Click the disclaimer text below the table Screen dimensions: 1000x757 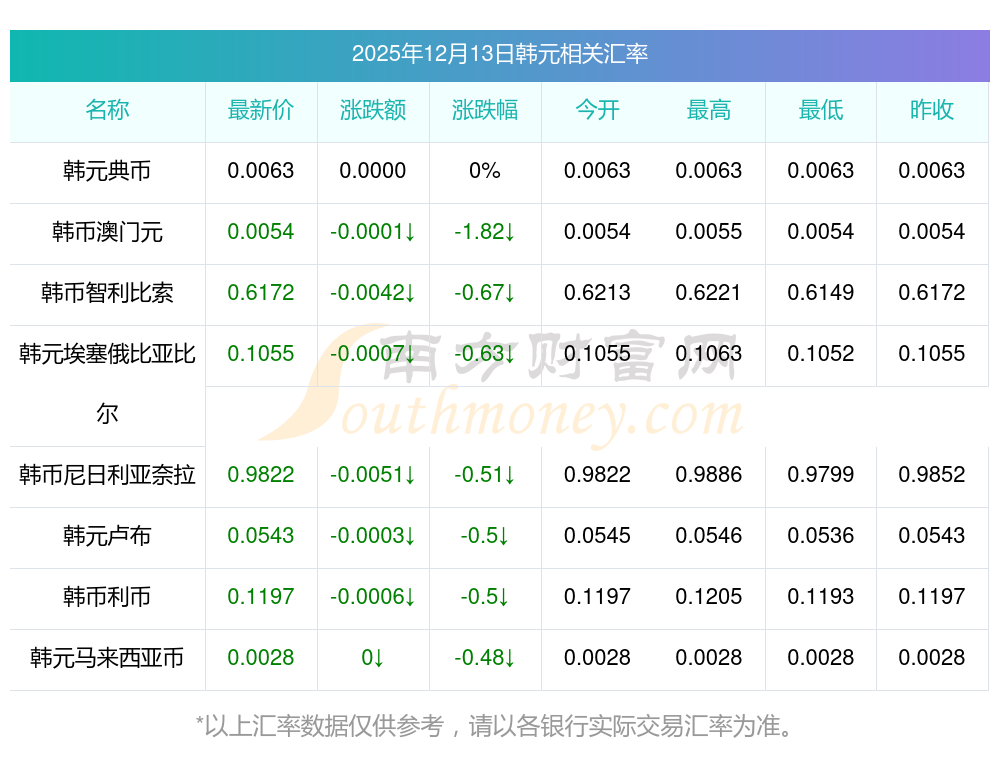click(494, 726)
